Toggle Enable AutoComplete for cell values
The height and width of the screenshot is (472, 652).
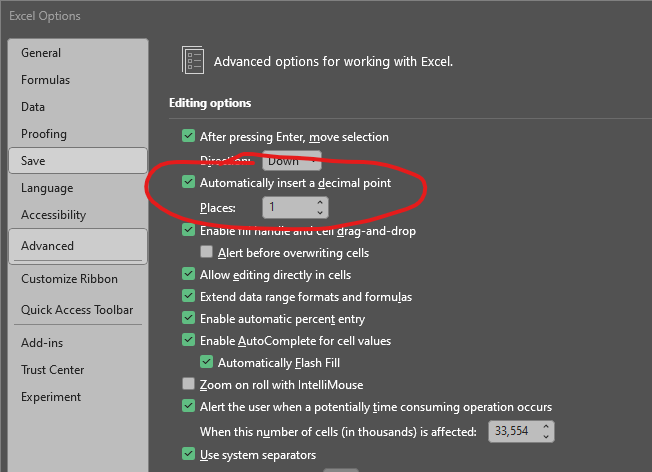188,340
